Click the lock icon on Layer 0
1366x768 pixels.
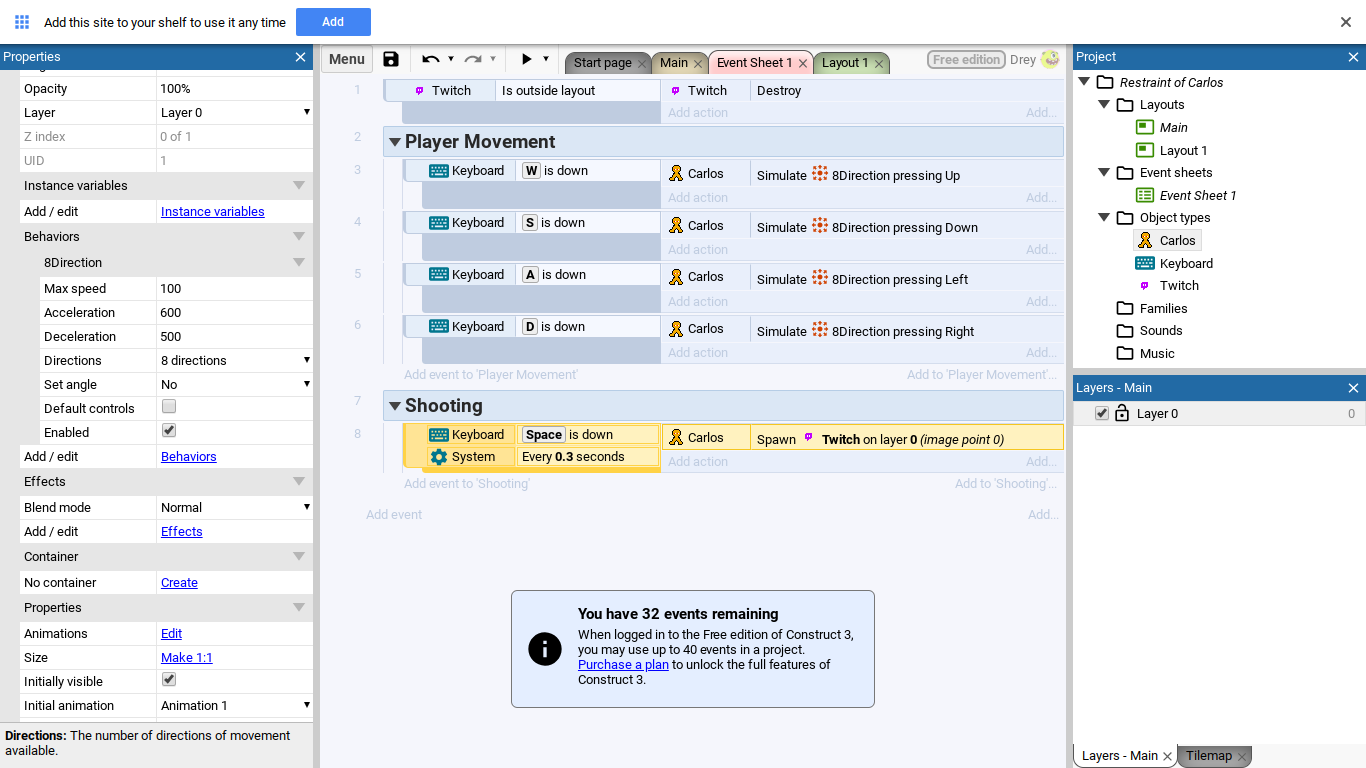(x=1122, y=413)
